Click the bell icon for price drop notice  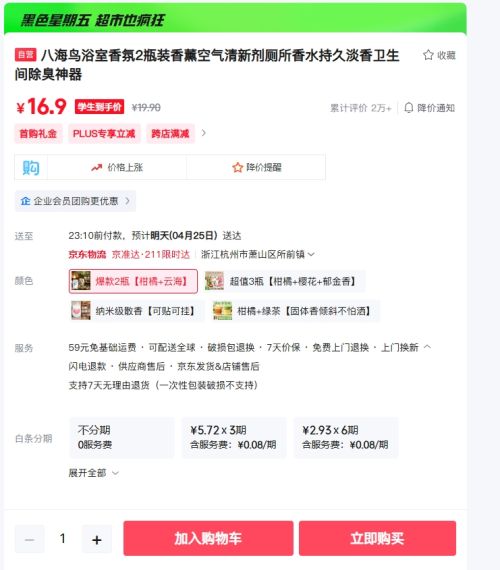click(x=409, y=108)
